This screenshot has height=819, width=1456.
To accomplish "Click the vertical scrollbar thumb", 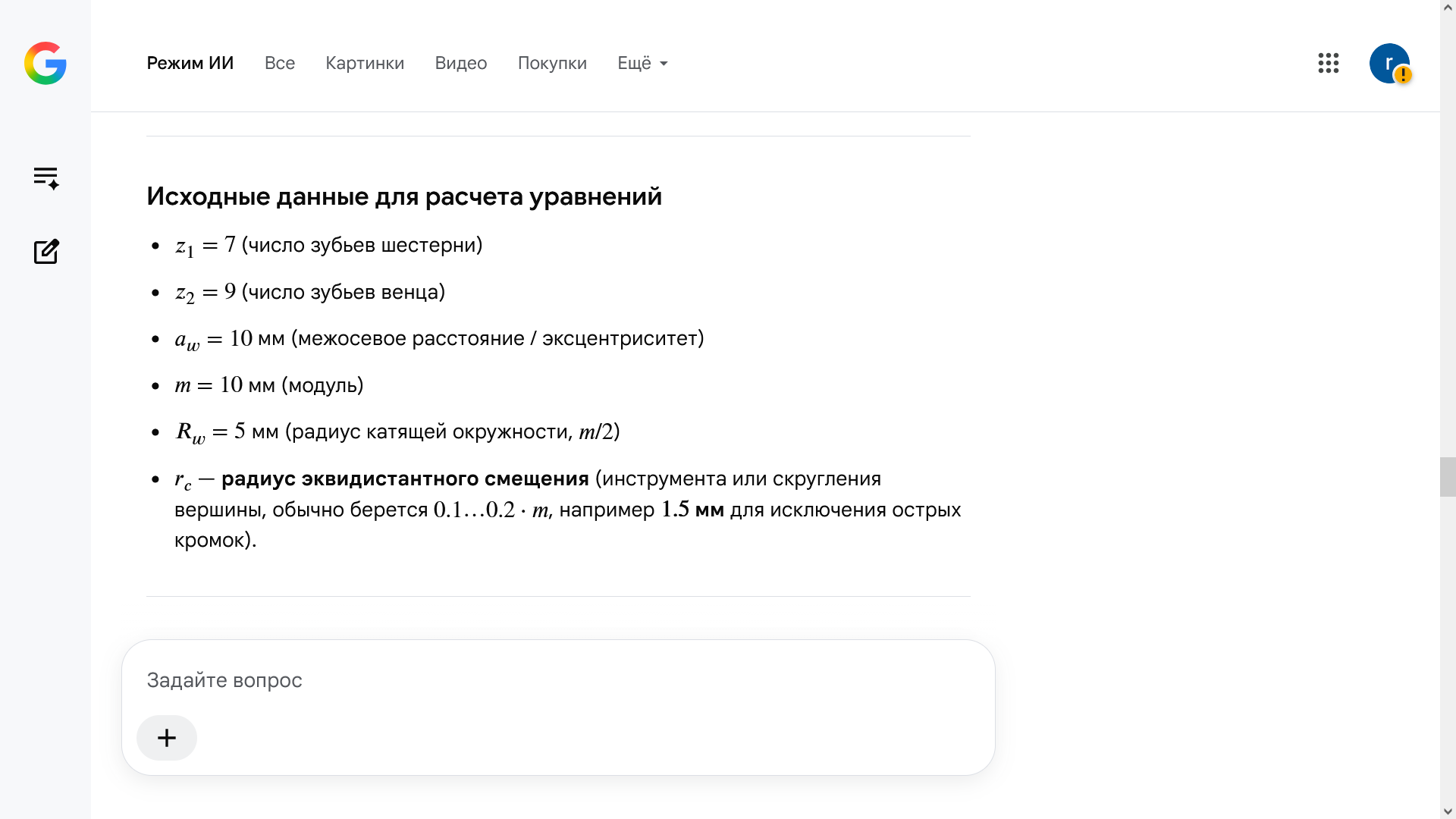I will pos(1448,477).
